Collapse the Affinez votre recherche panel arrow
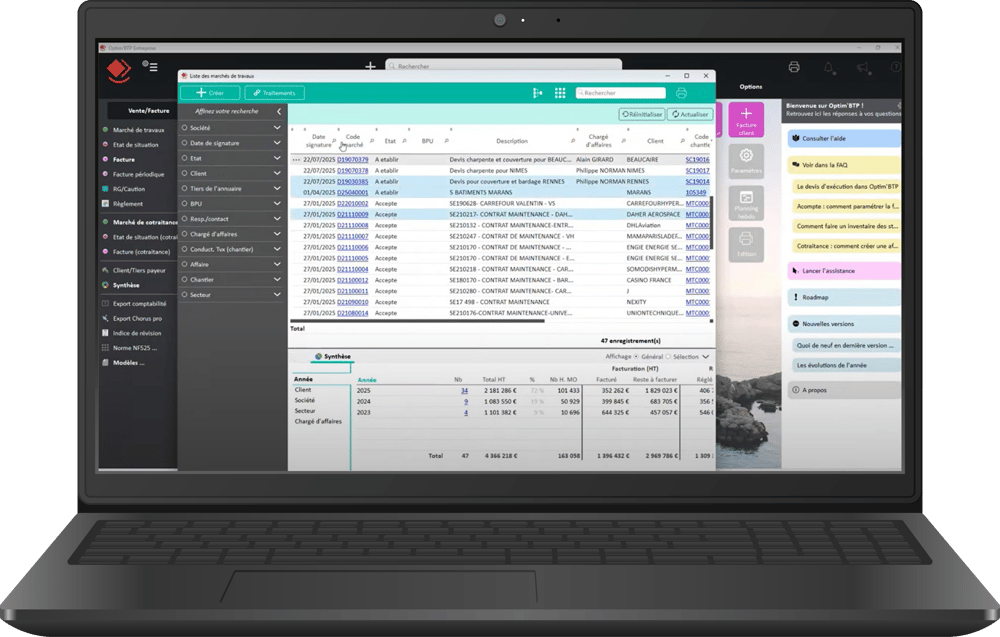 (x=279, y=112)
